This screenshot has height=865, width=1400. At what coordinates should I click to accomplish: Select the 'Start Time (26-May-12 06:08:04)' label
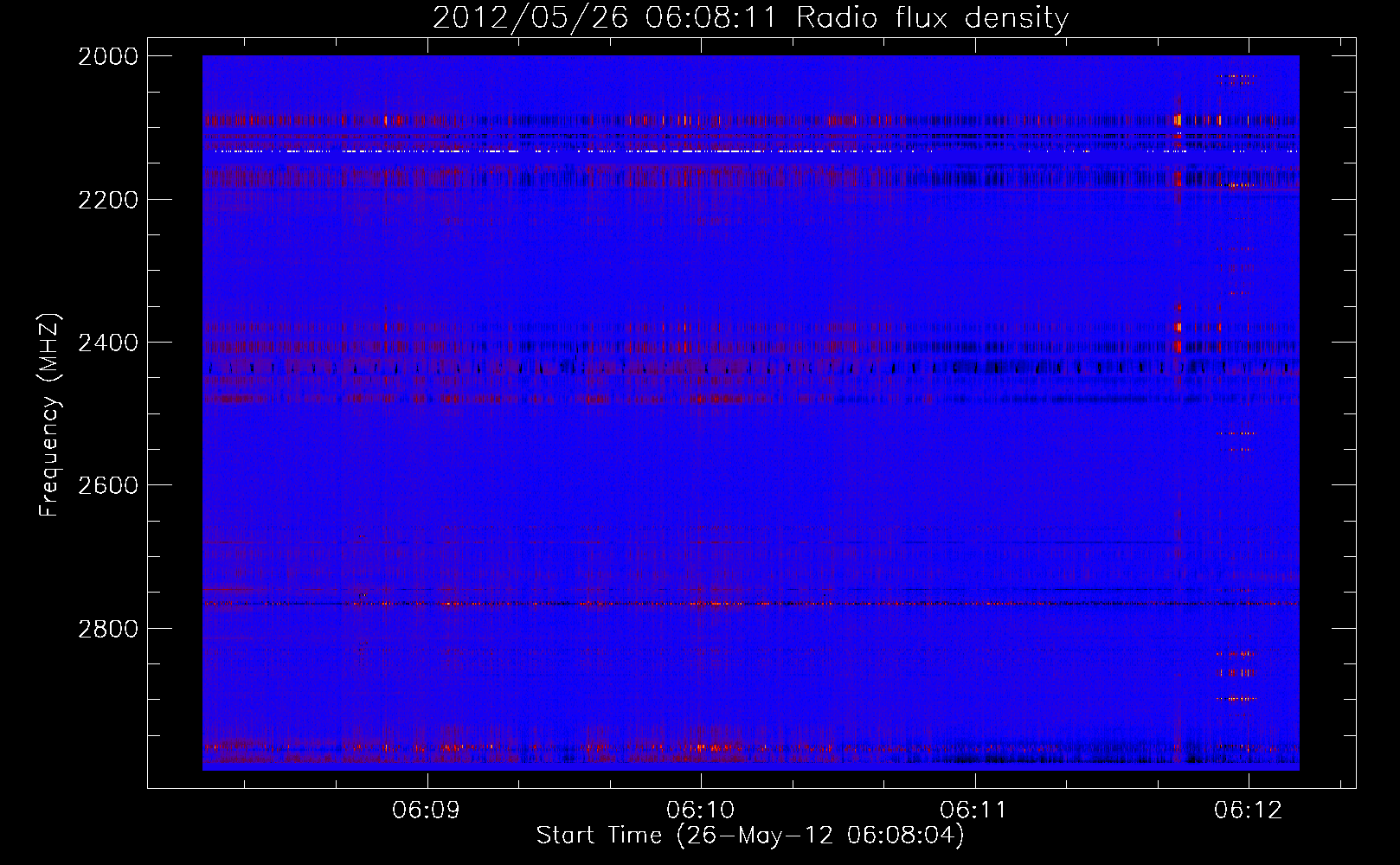click(749, 836)
